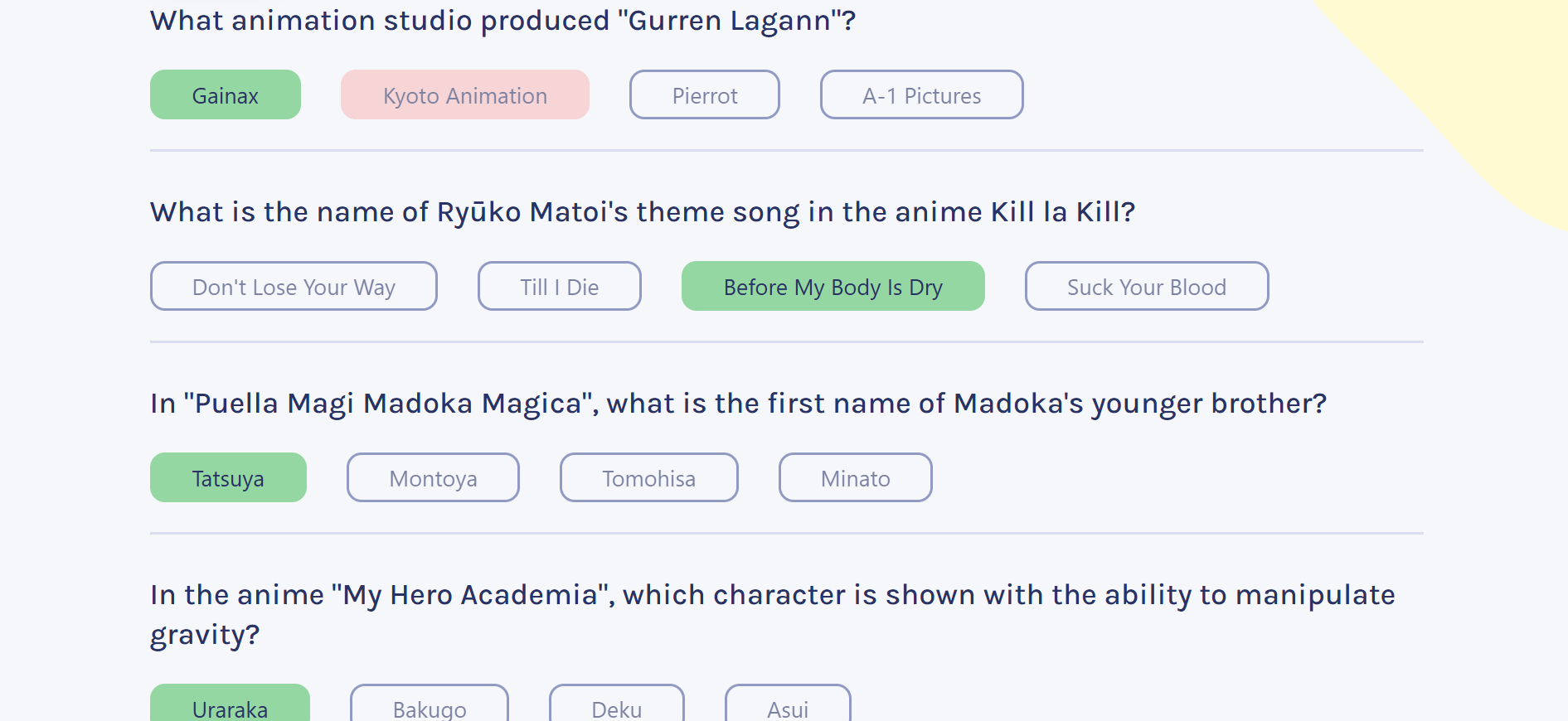
Task: Choose the Asui answer
Action: (x=787, y=706)
